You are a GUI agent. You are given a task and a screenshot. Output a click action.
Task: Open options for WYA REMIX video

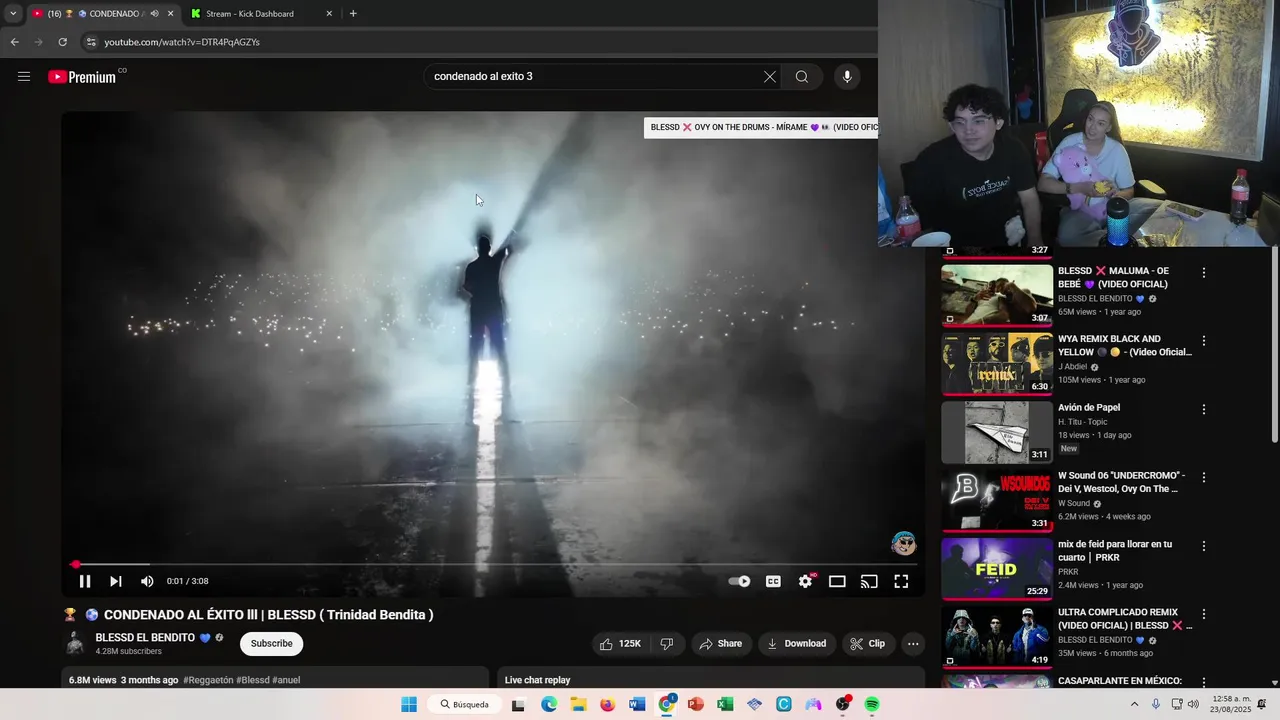pyautogui.click(x=1204, y=341)
